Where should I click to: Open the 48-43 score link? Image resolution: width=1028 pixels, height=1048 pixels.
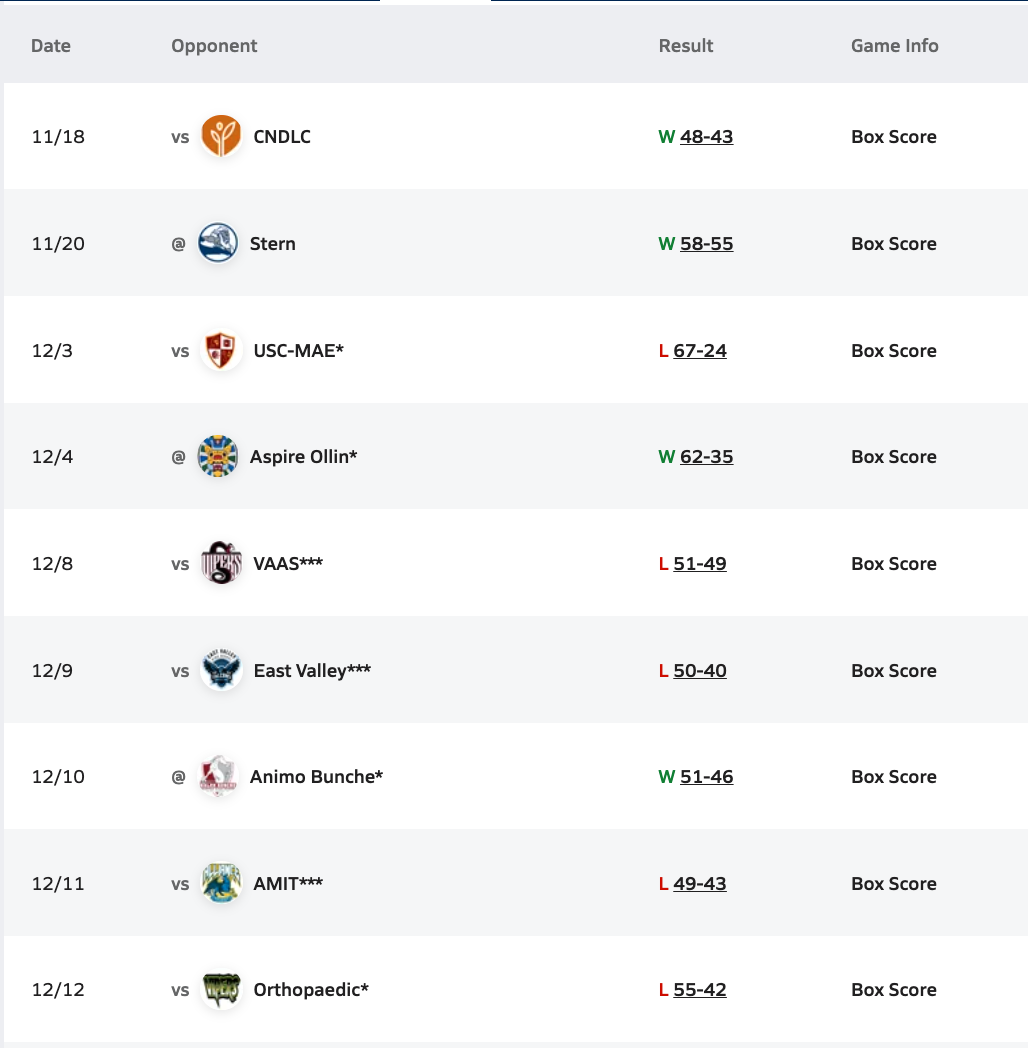tap(706, 137)
